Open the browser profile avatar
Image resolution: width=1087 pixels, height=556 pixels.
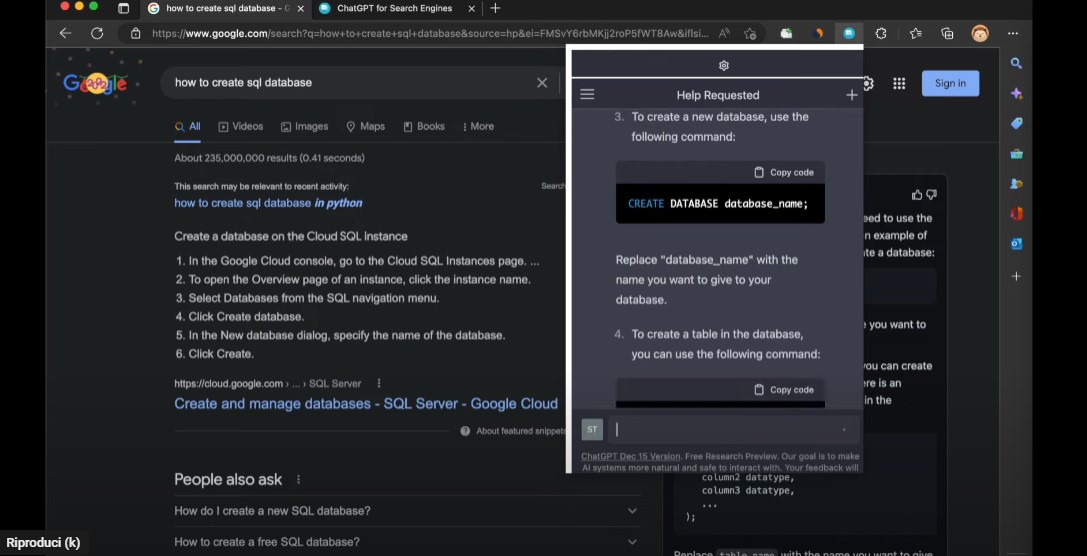tap(980, 33)
